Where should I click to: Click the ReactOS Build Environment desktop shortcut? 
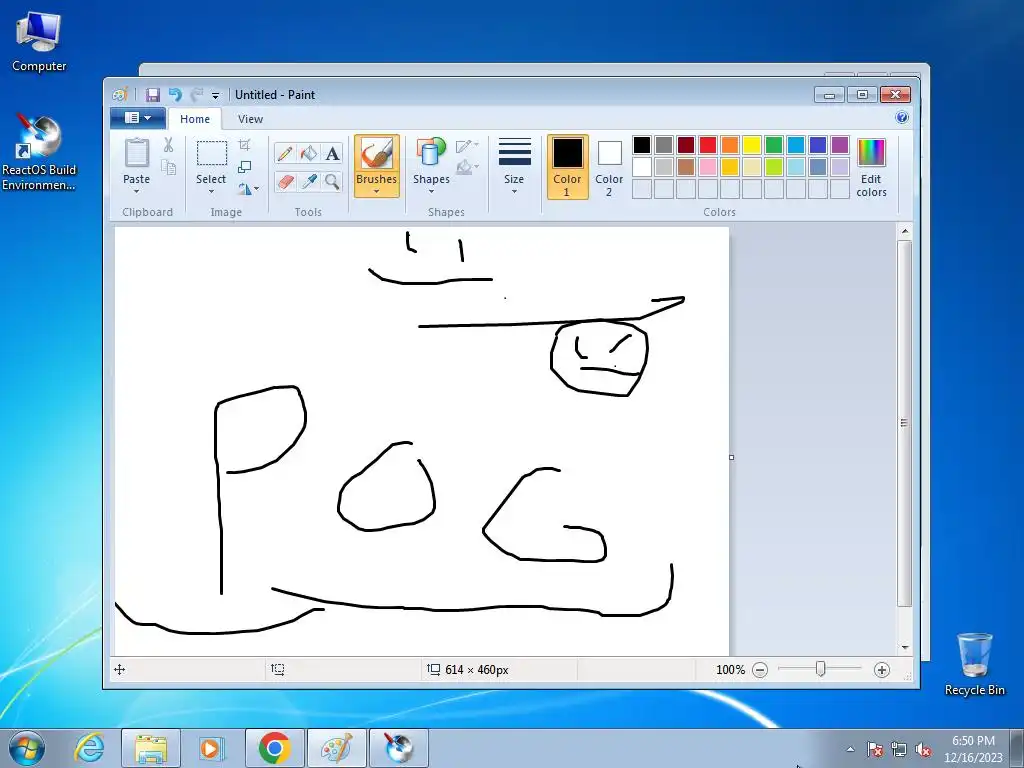[x=39, y=153]
